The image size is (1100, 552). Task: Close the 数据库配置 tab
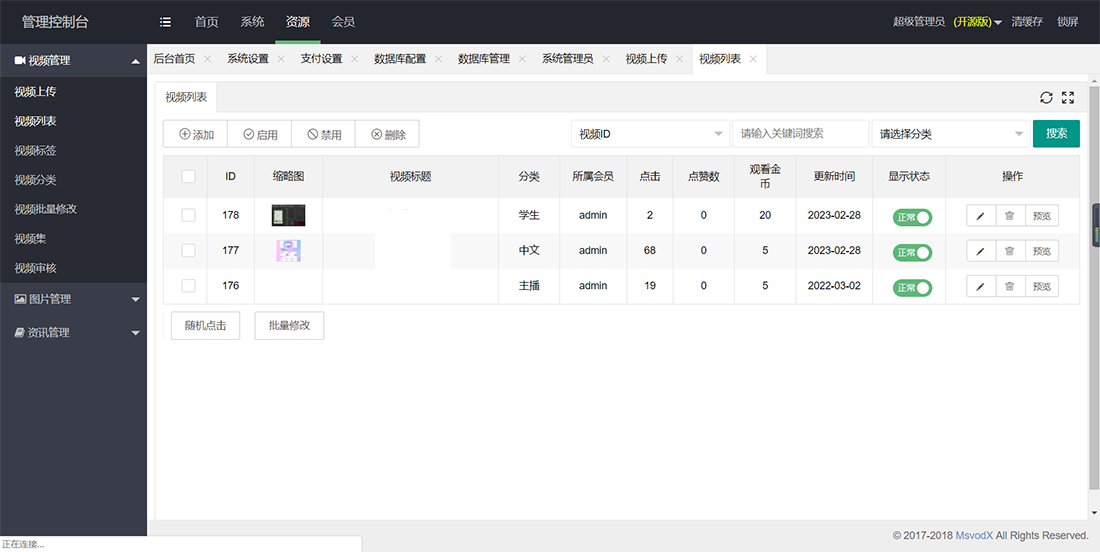point(438,59)
